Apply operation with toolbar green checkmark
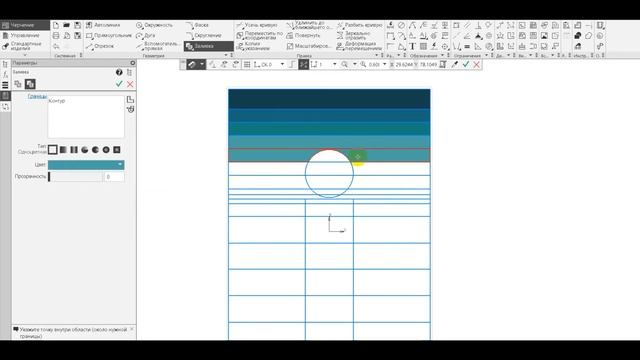Image resolution: width=640 pixels, height=360 pixels. coord(466,64)
